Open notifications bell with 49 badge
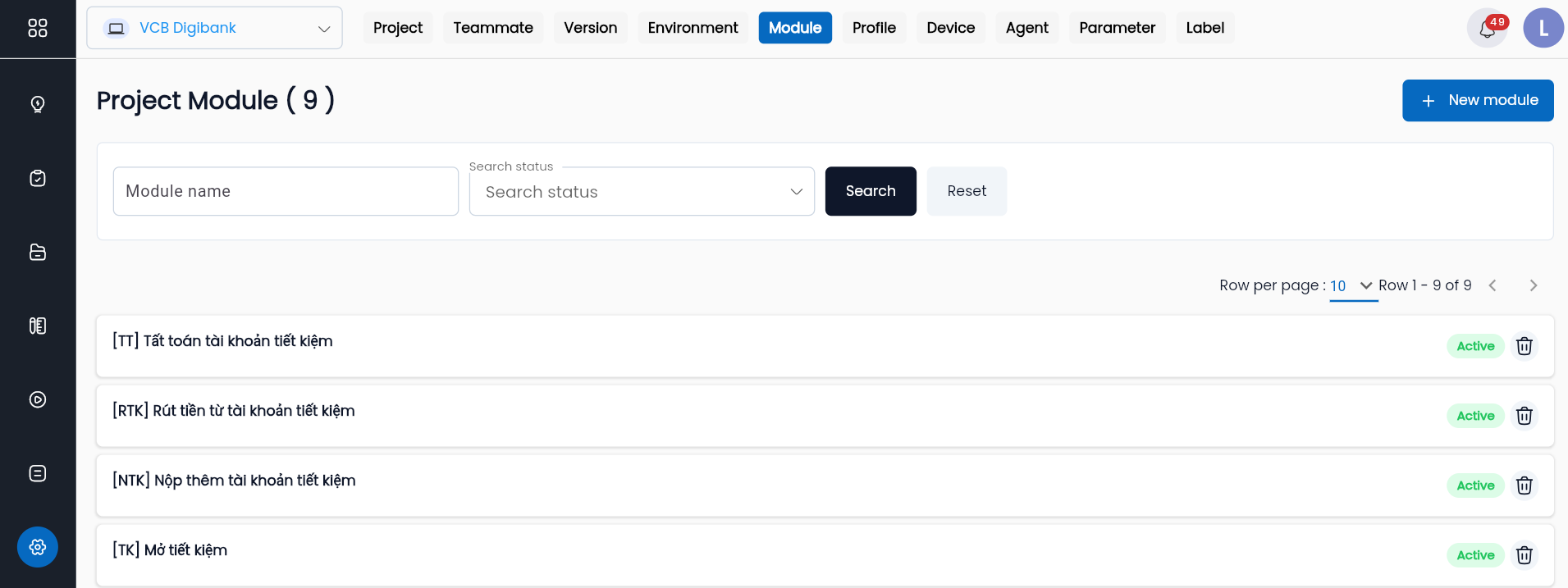This screenshot has width=1568, height=588. [1488, 29]
